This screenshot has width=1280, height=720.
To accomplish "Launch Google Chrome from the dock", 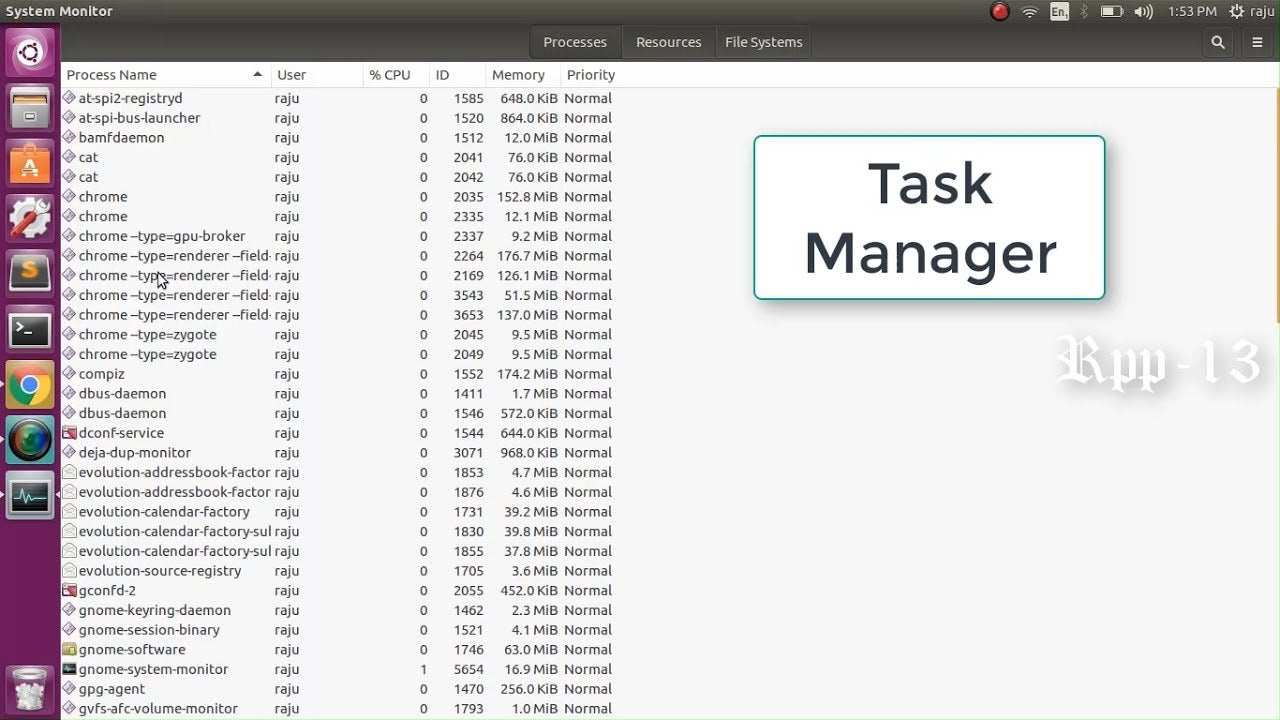I will click(30, 385).
